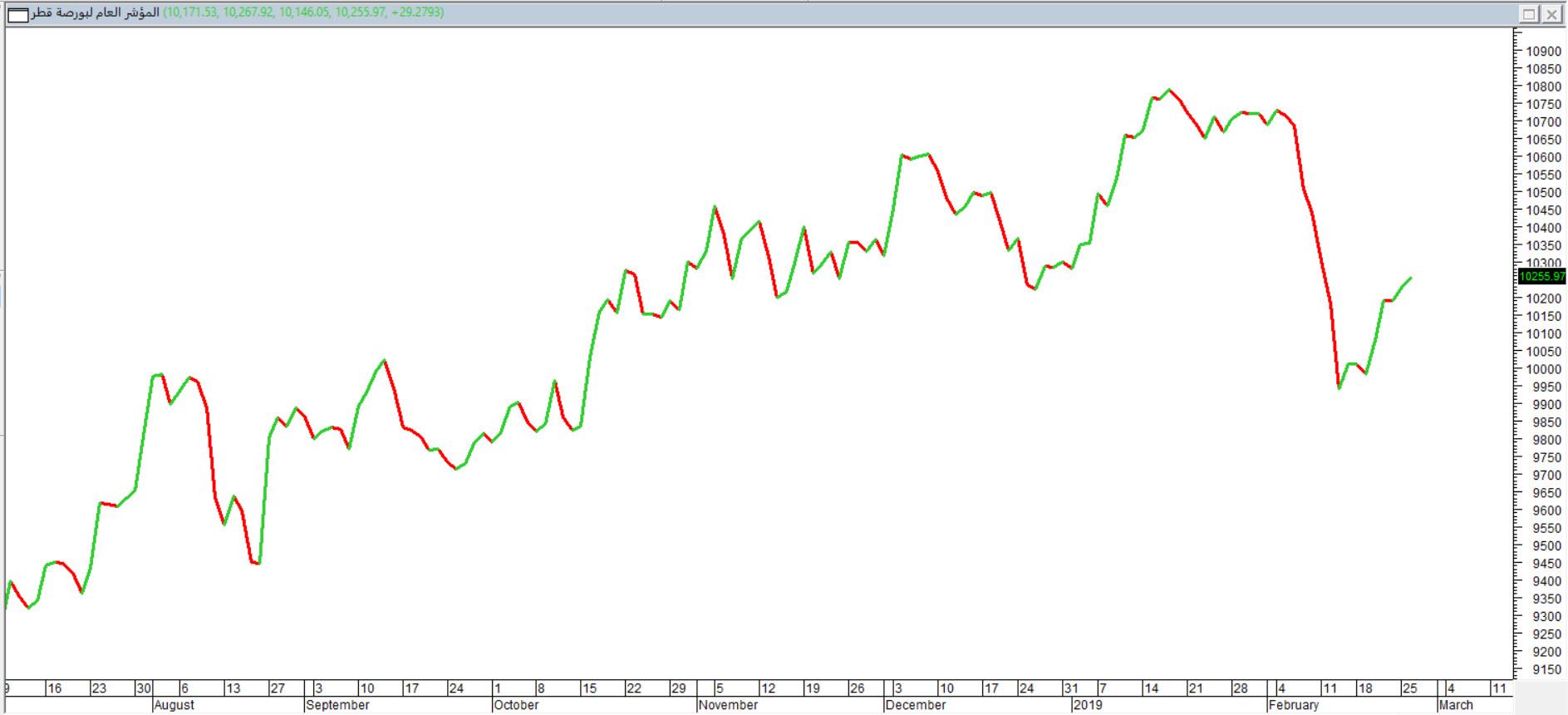This screenshot has height=715, width=1568.
Task: Click date label 18 on time axis
Action: tap(1365, 688)
